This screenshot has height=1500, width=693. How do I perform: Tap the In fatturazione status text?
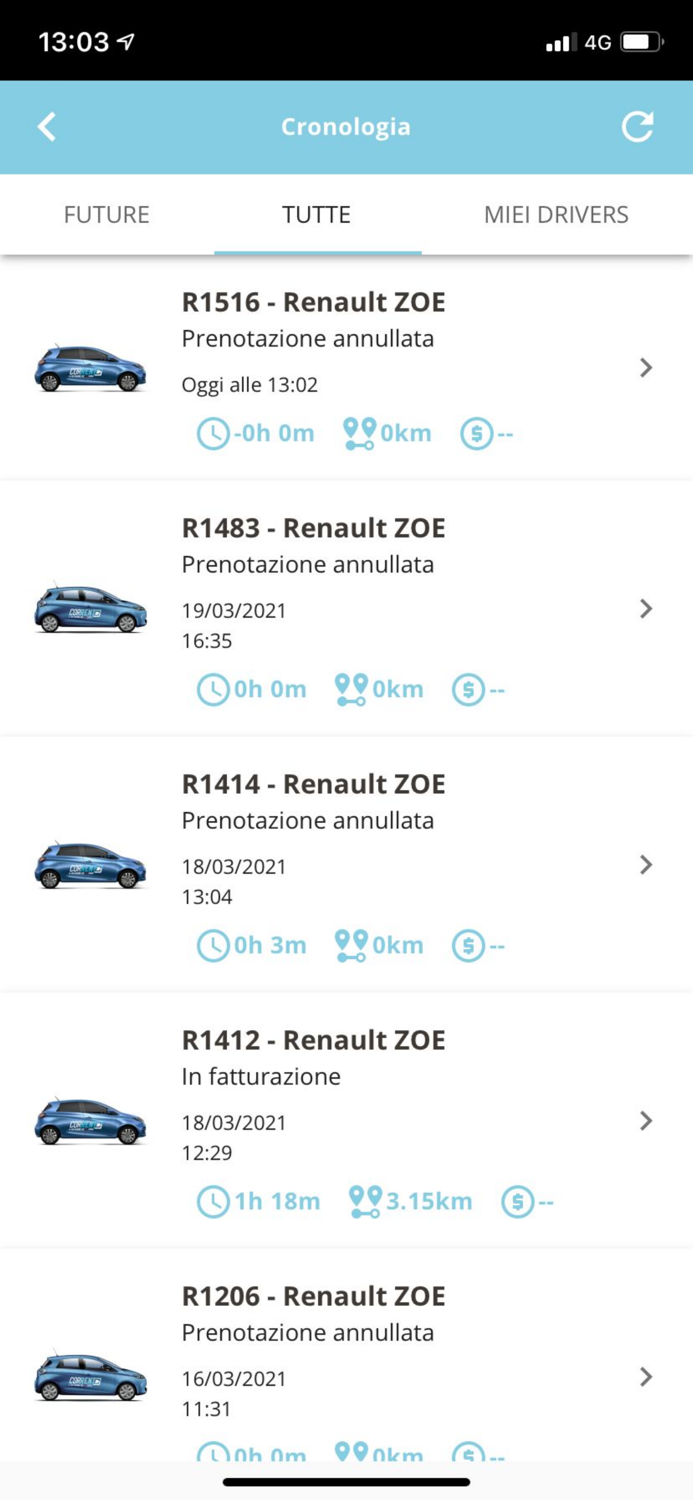pyautogui.click(x=261, y=1077)
